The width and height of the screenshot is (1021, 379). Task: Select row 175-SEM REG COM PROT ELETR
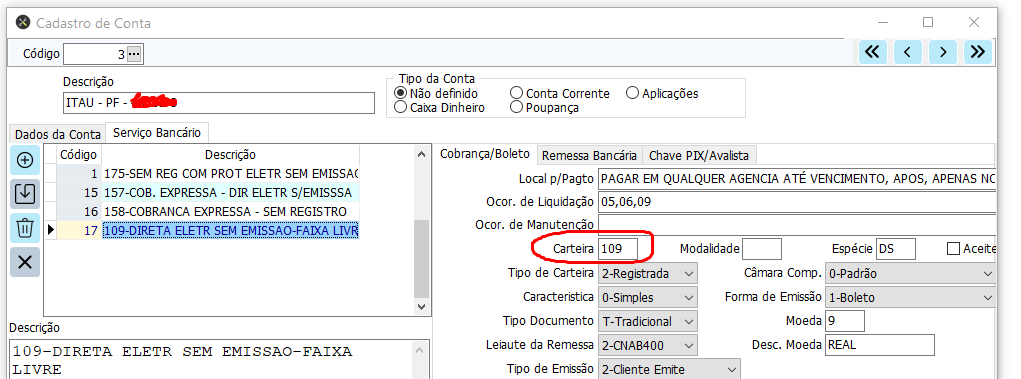pyautogui.click(x=231, y=174)
